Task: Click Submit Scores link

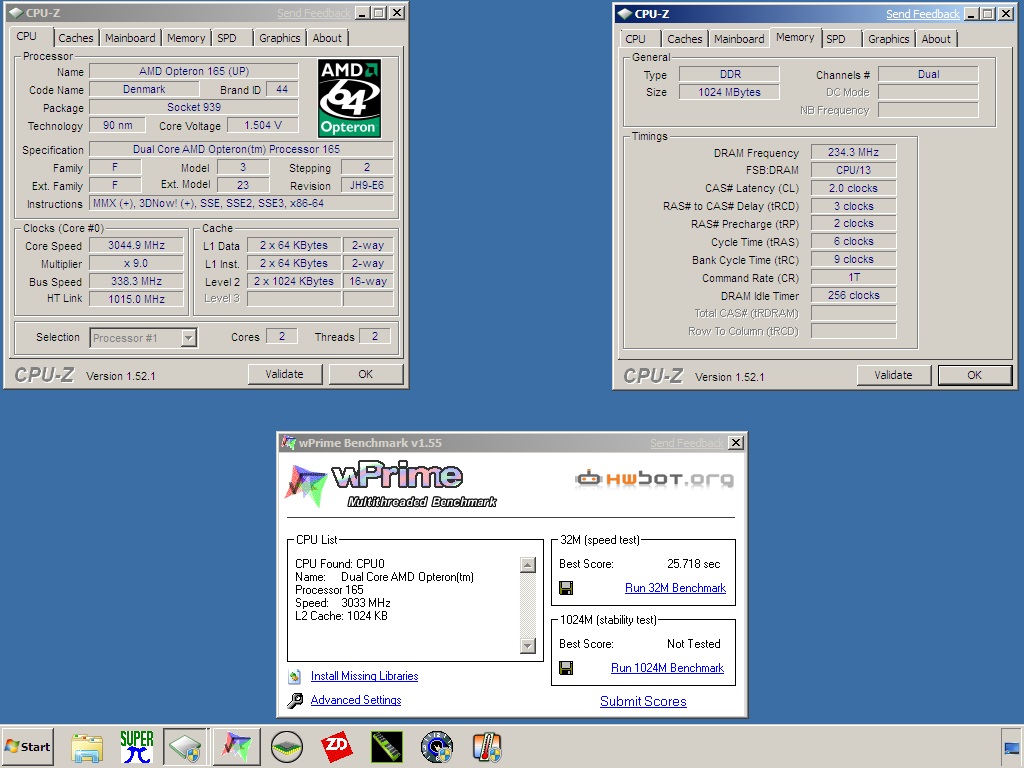Action: click(643, 701)
